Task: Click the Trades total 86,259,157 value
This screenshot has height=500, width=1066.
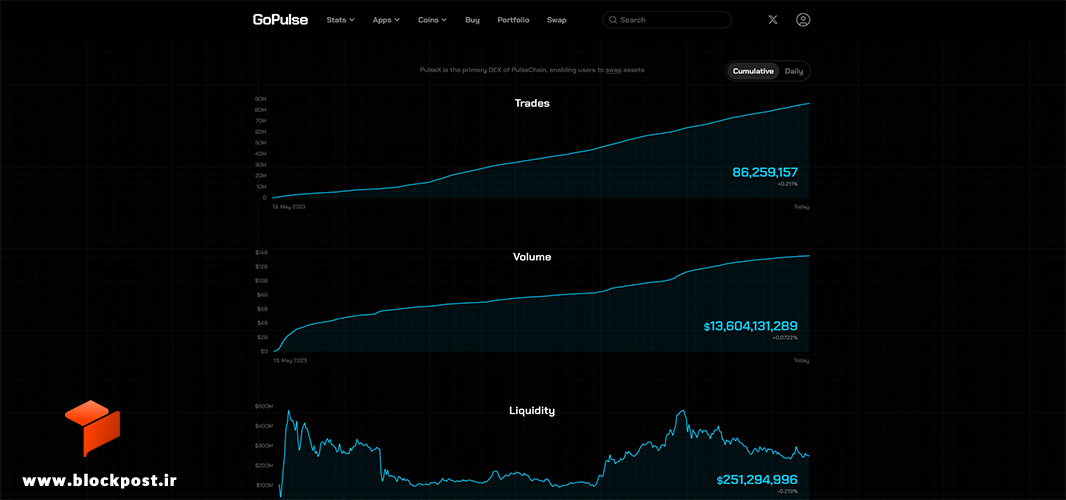Action: (x=765, y=172)
